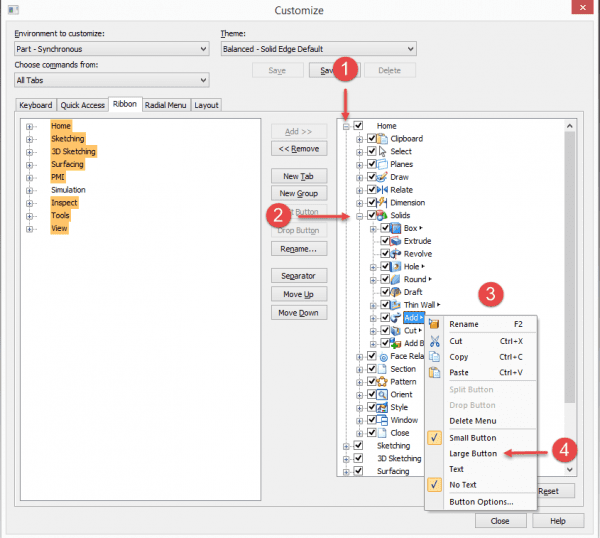
Task: Click the Paste clipboard icon in context menu
Action: (434, 372)
